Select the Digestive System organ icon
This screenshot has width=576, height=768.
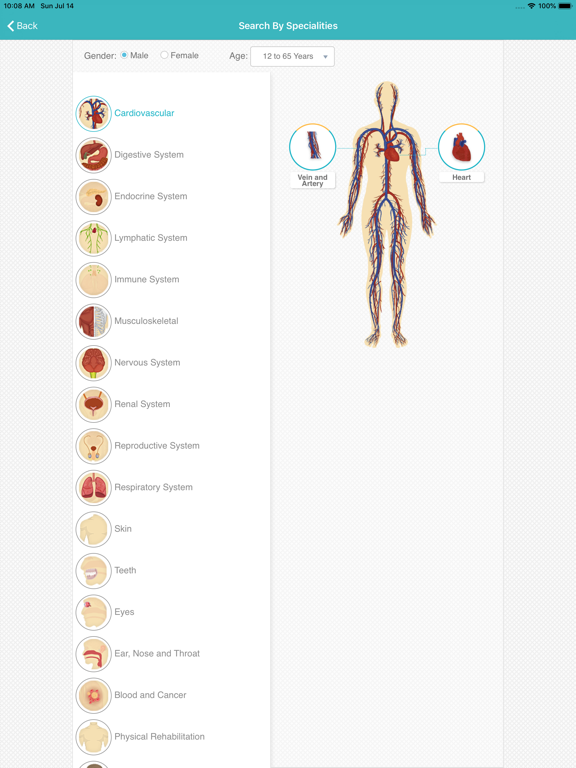click(x=94, y=155)
